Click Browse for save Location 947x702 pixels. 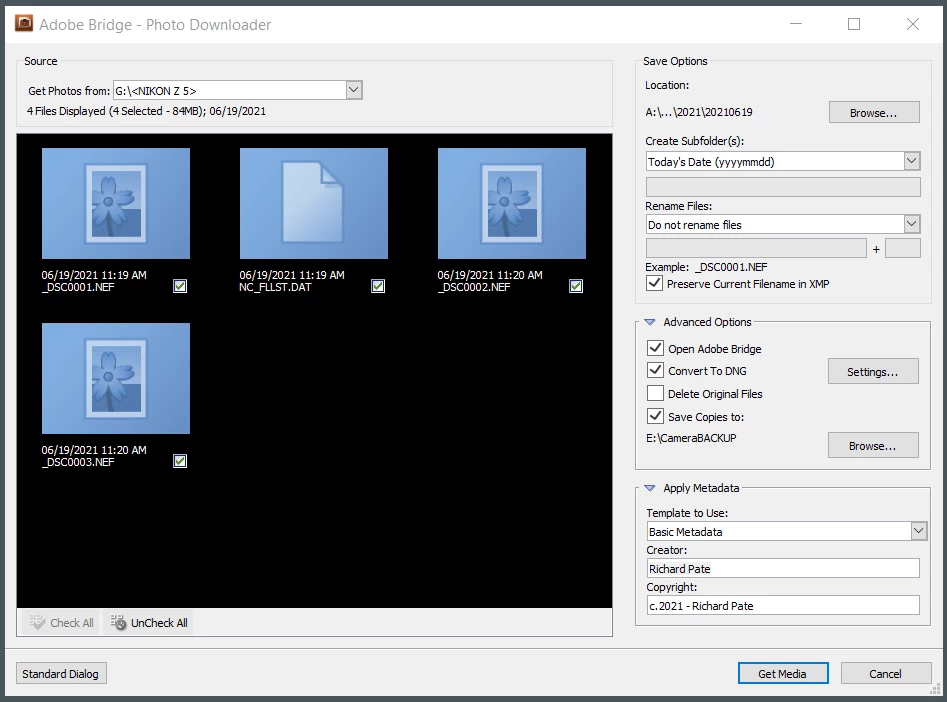pos(874,112)
